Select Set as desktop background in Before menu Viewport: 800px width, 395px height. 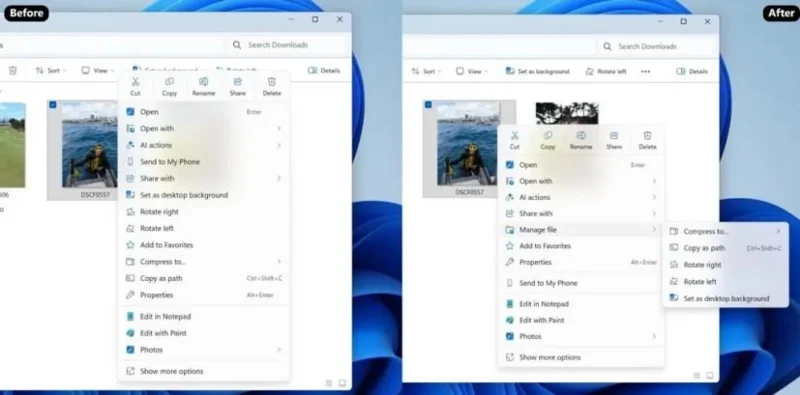[204, 195]
